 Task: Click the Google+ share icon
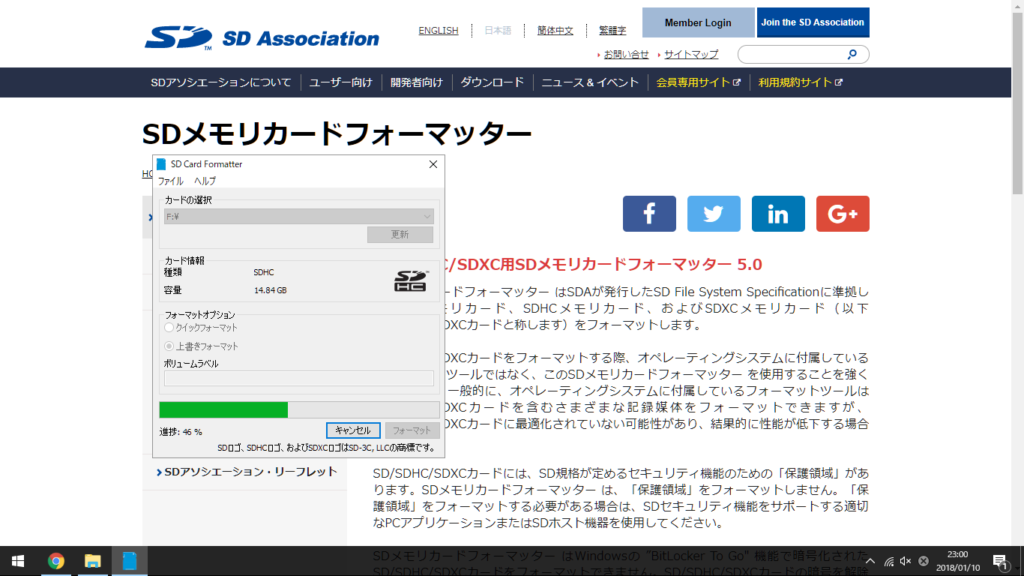842,214
